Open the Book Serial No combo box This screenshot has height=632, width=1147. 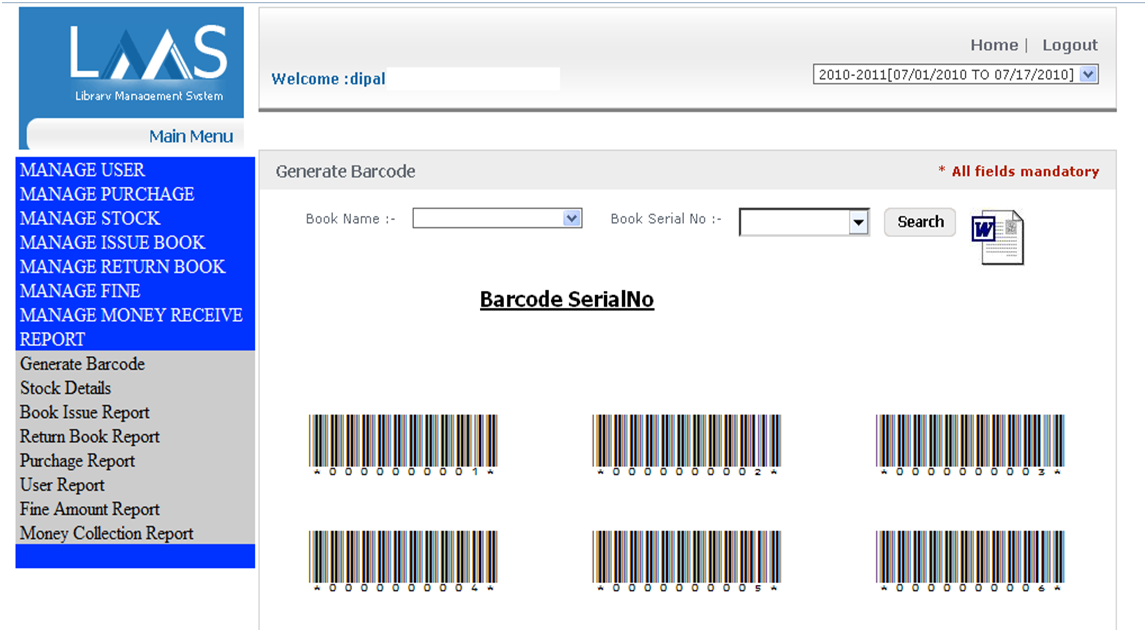pos(804,222)
